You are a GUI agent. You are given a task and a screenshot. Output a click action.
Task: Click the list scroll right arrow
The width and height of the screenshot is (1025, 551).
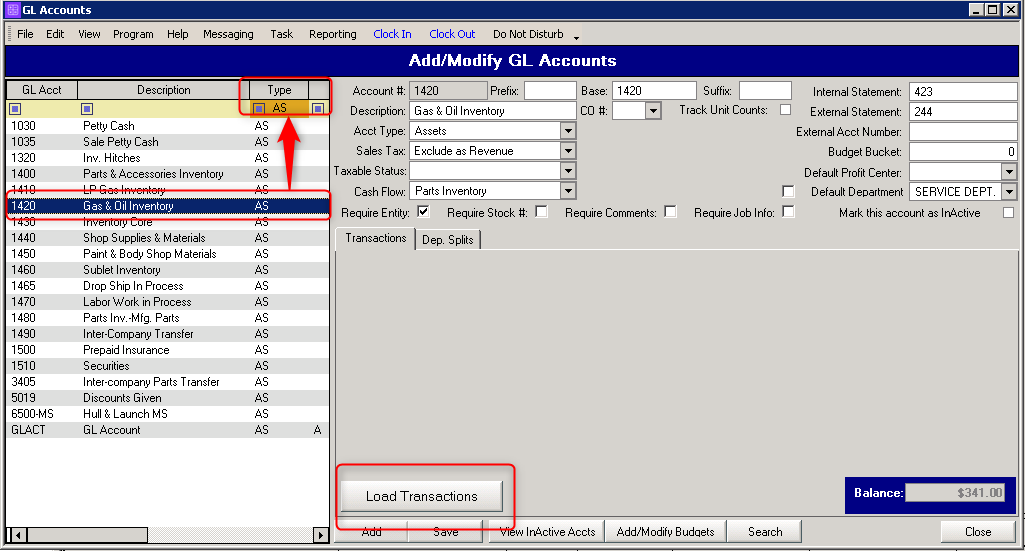[320, 535]
